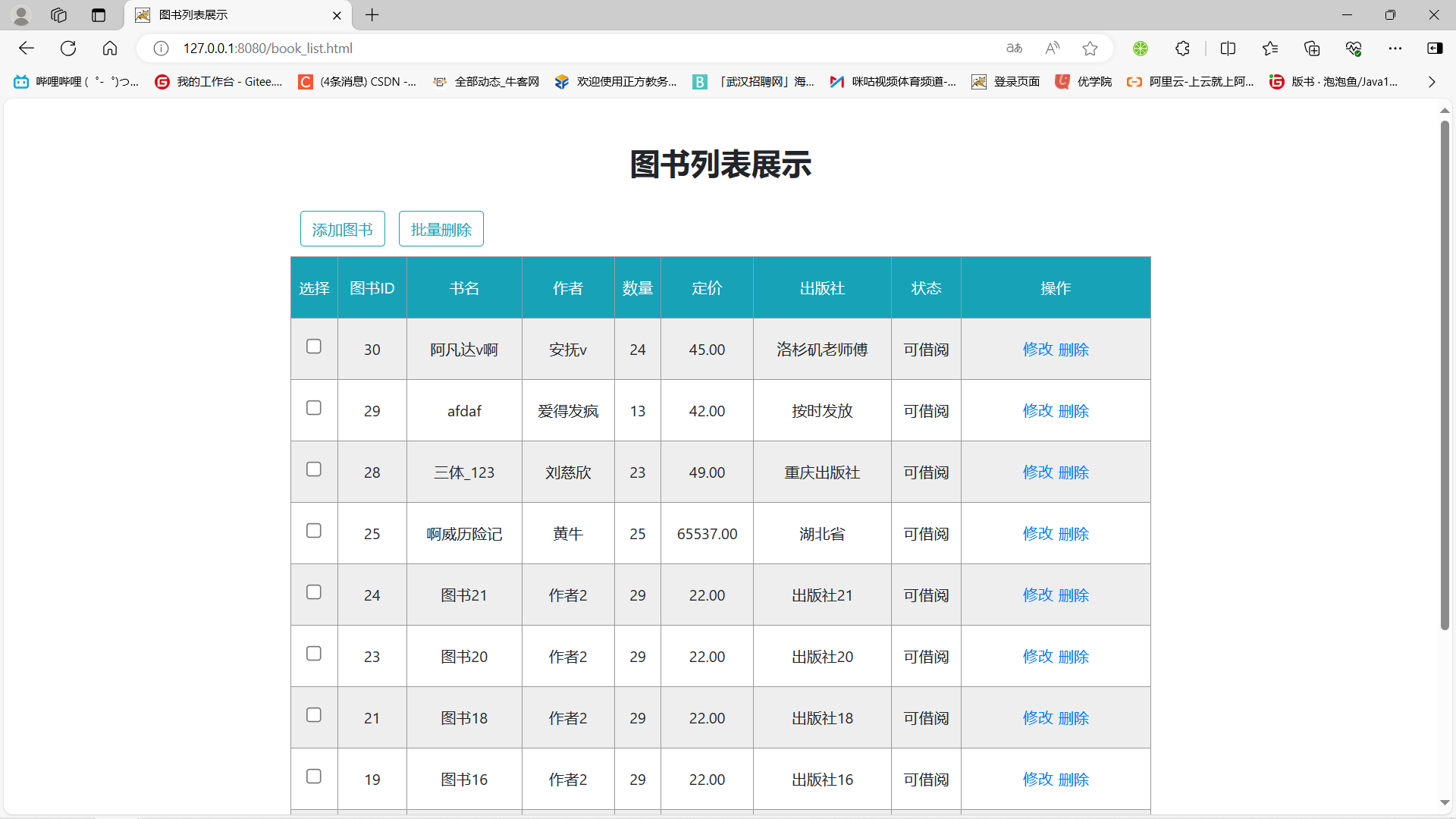Image resolution: width=1456 pixels, height=819 pixels.
Task: Open the Extensions puzzle icon
Action: pyautogui.click(x=1182, y=49)
